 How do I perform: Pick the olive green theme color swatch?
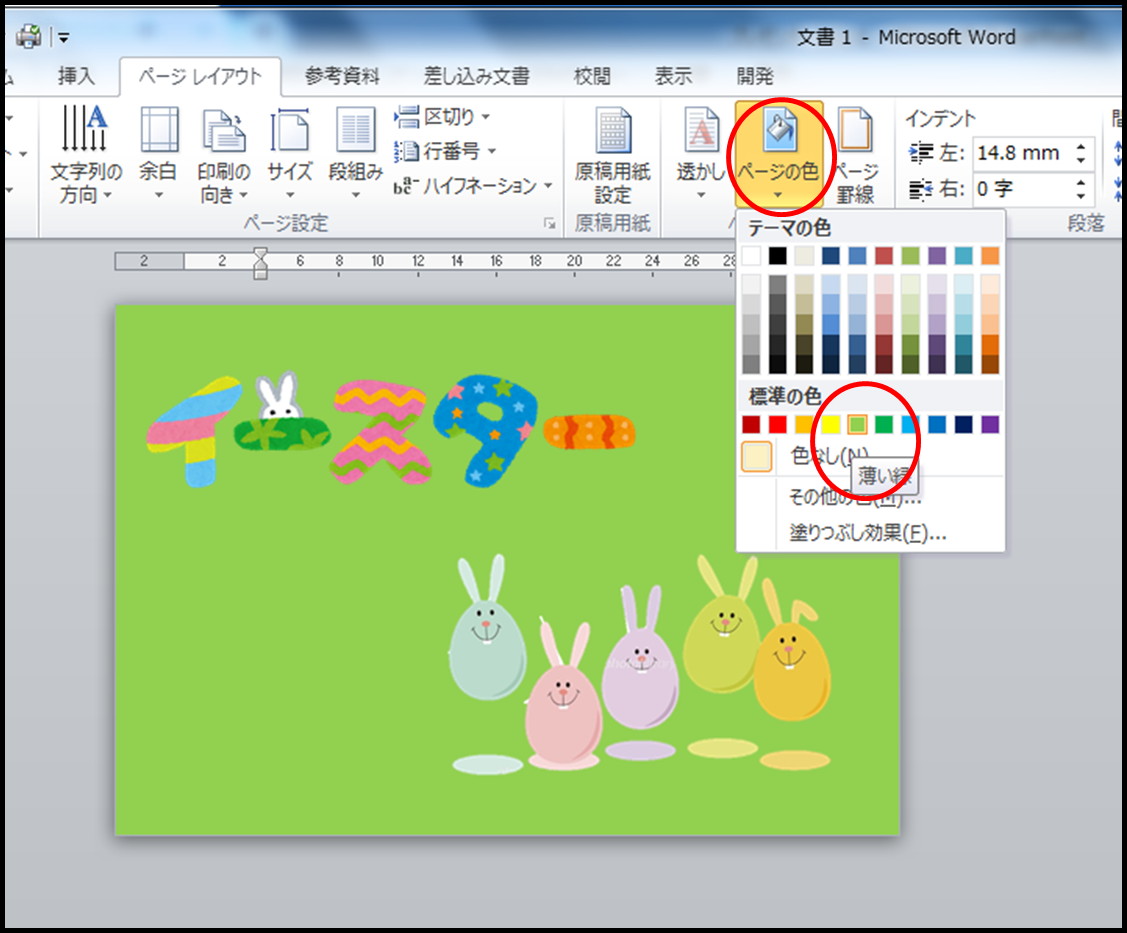(x=911, y=256)
